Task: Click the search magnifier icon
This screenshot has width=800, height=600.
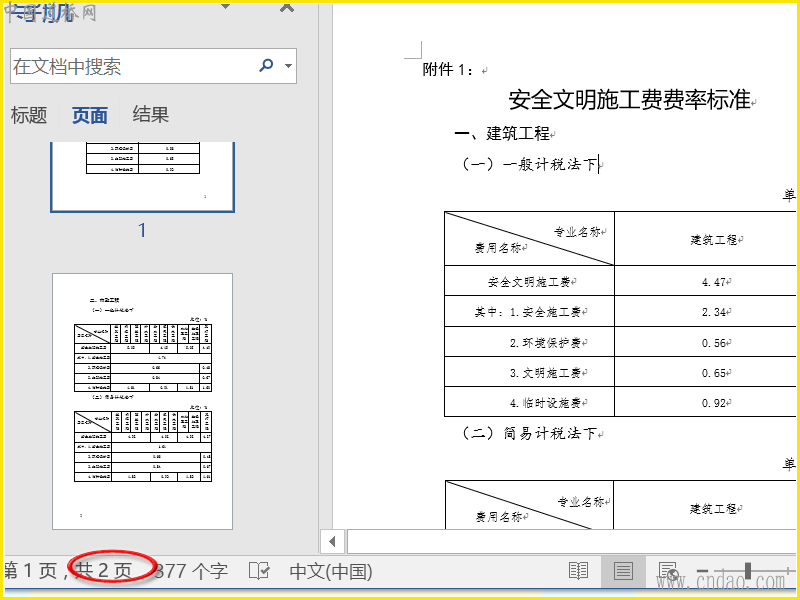Action: tap(266, 65)
